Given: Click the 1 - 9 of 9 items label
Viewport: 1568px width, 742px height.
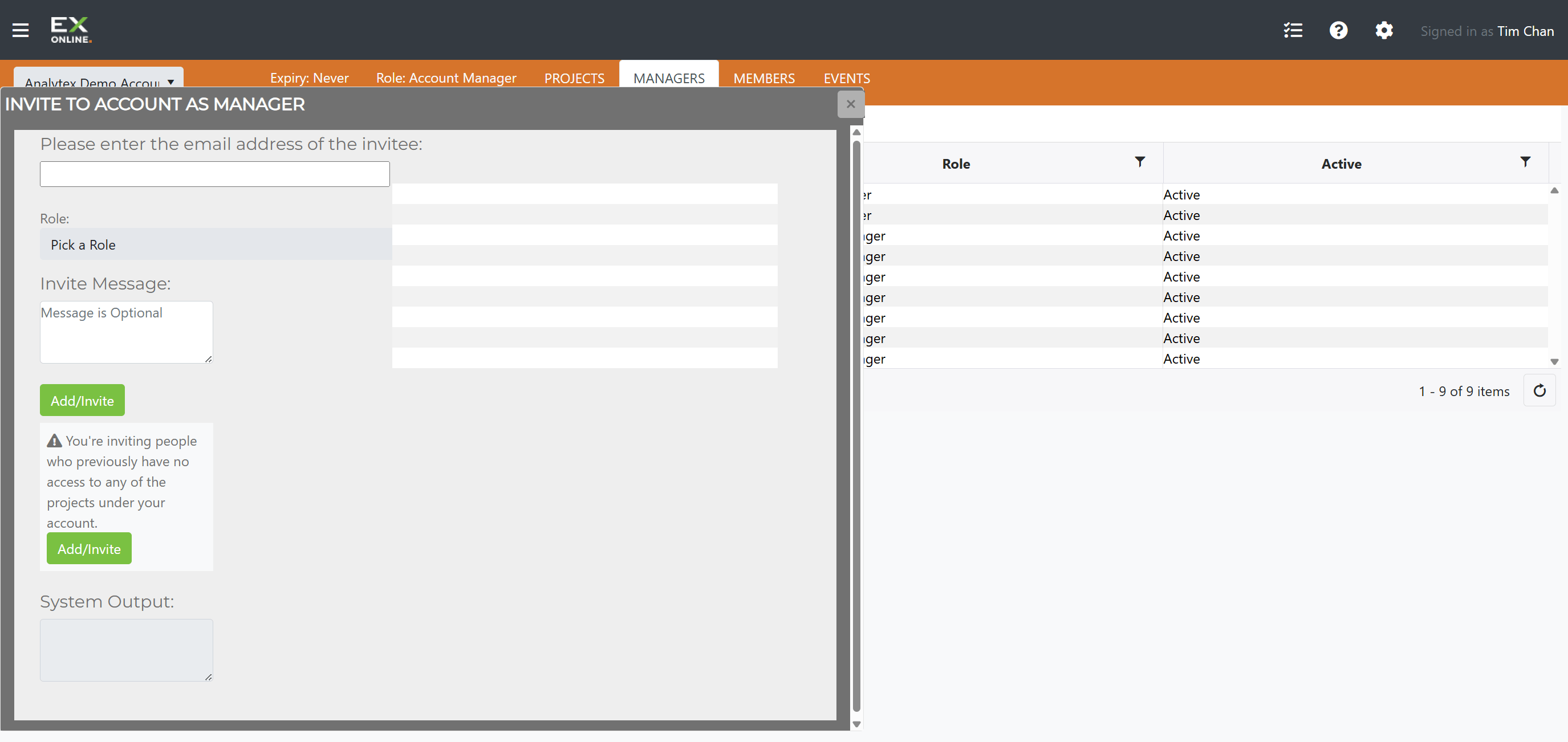Looking at the screenshot, I should 1464,391.
